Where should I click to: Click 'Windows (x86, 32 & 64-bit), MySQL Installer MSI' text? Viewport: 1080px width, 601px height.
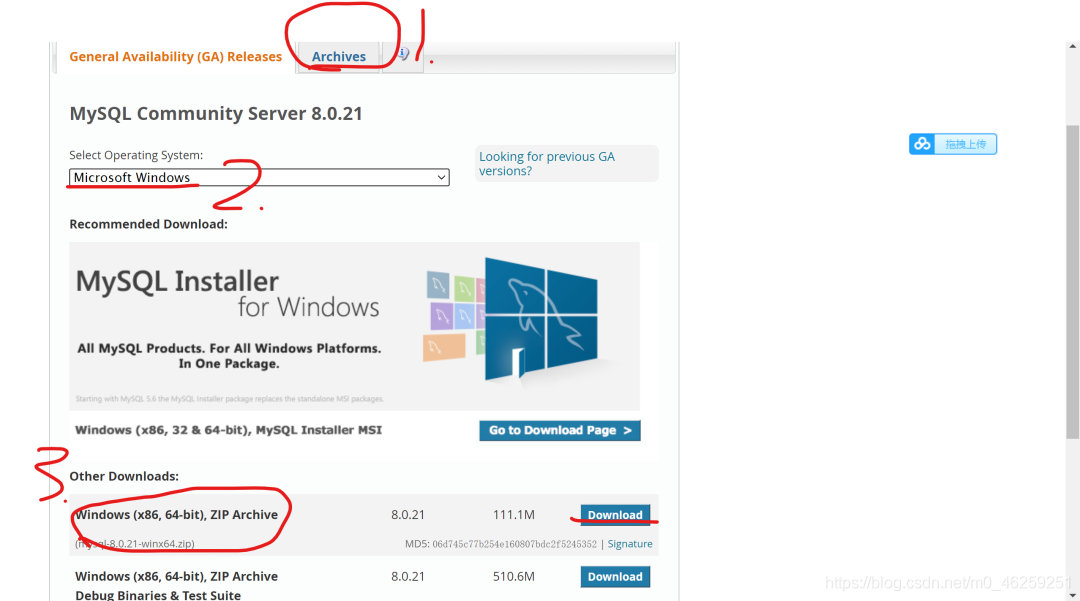(228, 430)
